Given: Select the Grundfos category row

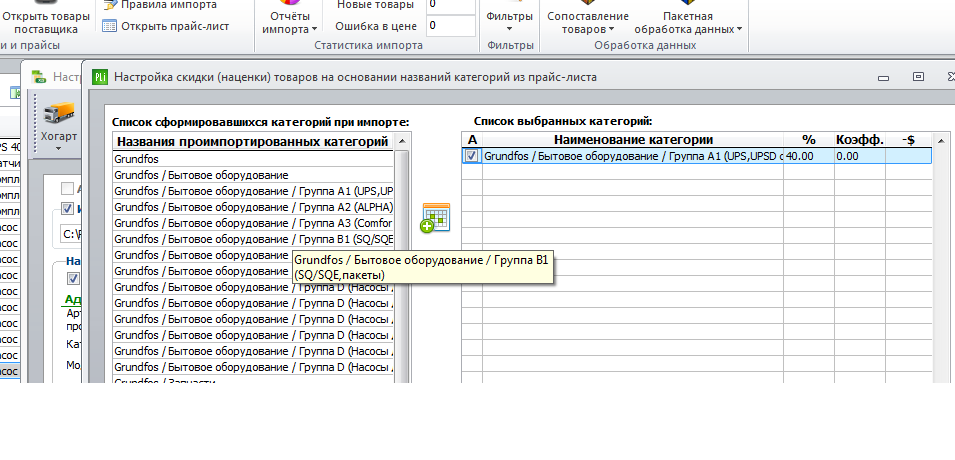Looking at the screenshot, I should (253, 159).
